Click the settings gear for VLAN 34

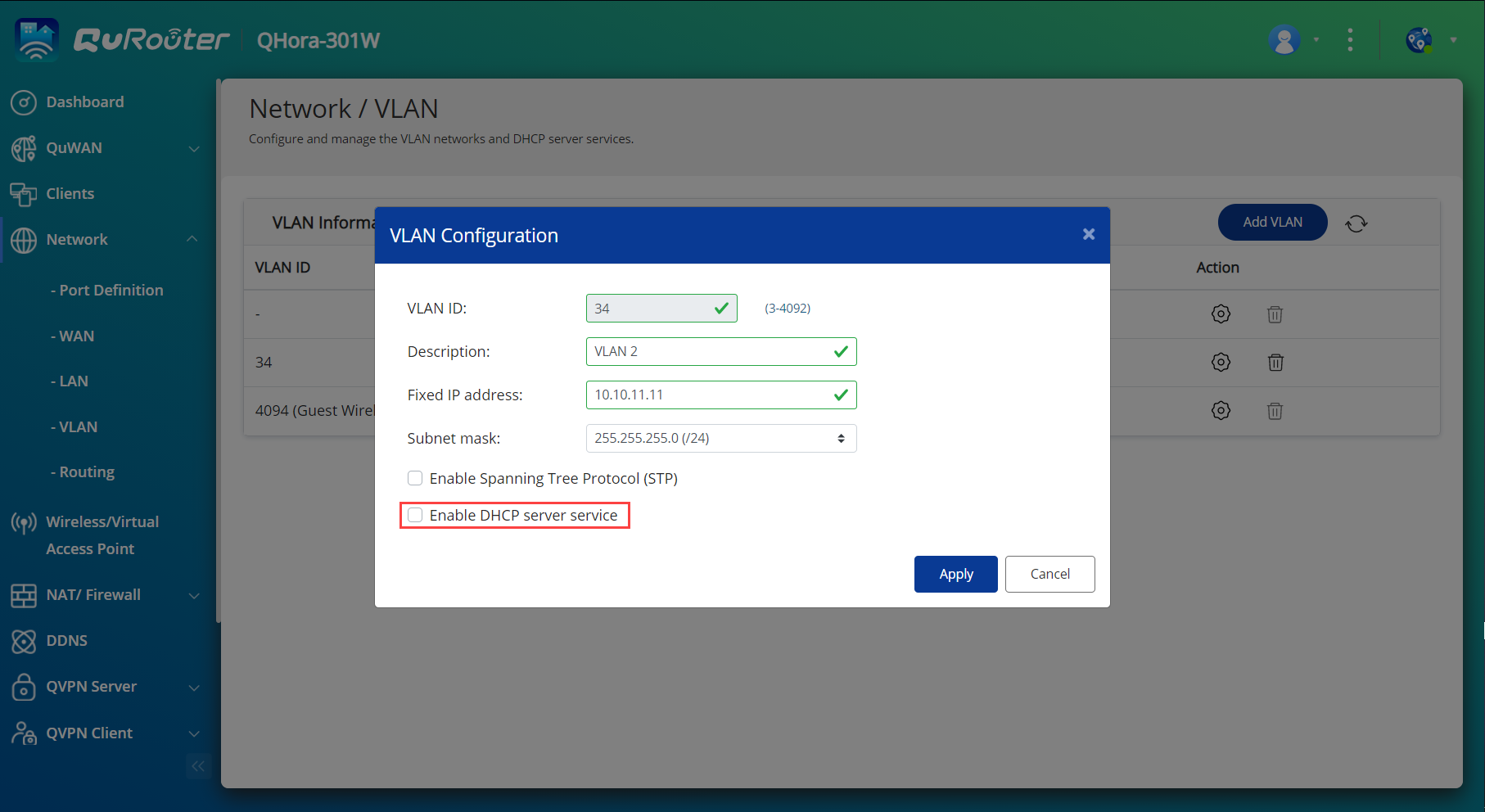coord(1221,362)
